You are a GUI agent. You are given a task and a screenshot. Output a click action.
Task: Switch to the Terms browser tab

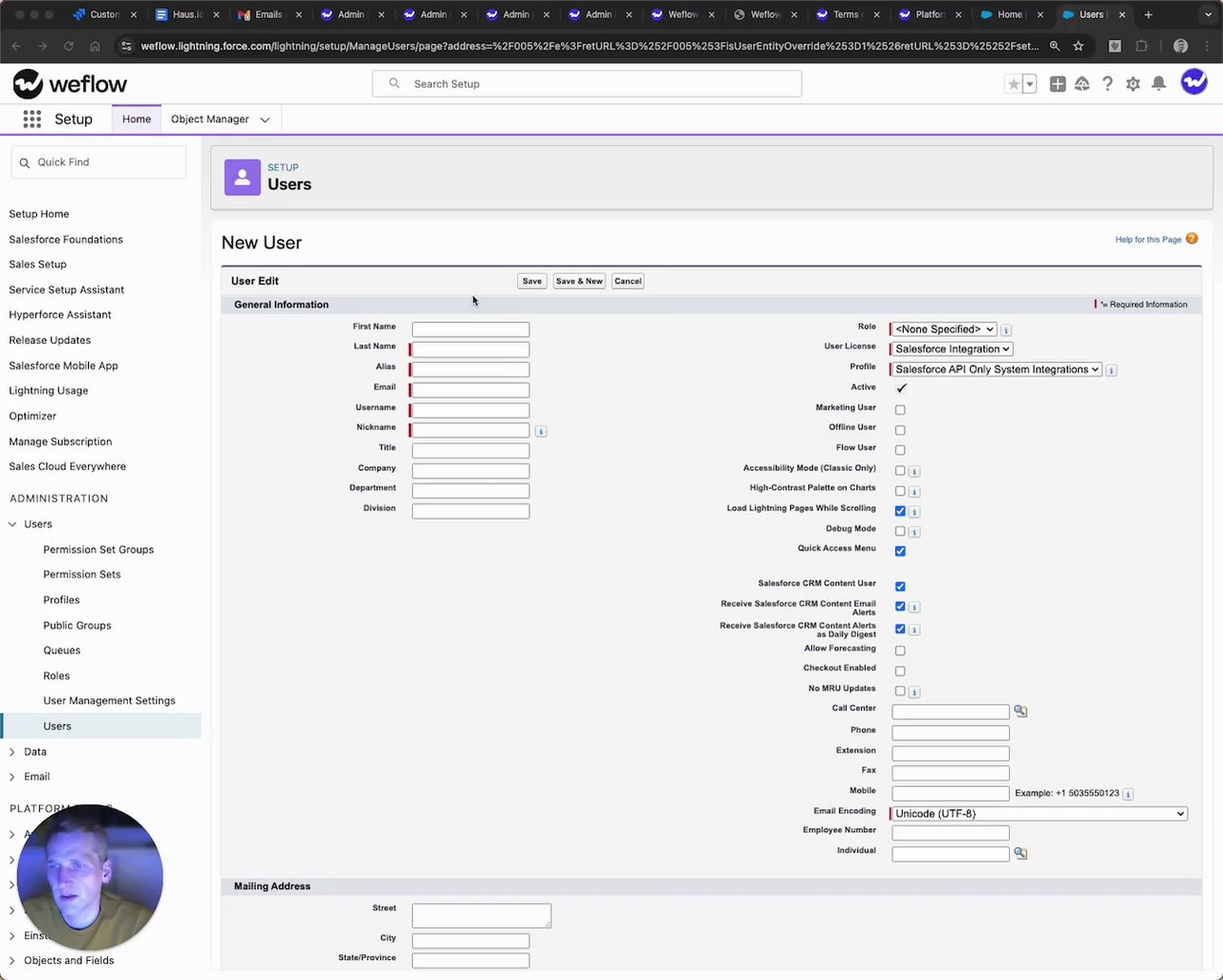point(846,14)
